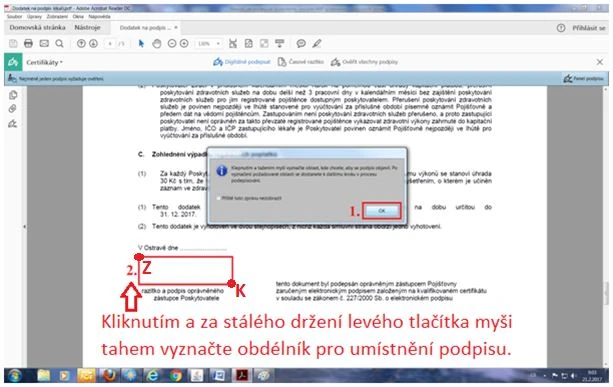The image size is (613, 387).
Task: Click the Highlight pen icon in toolbar
Action: click(317, 43)
